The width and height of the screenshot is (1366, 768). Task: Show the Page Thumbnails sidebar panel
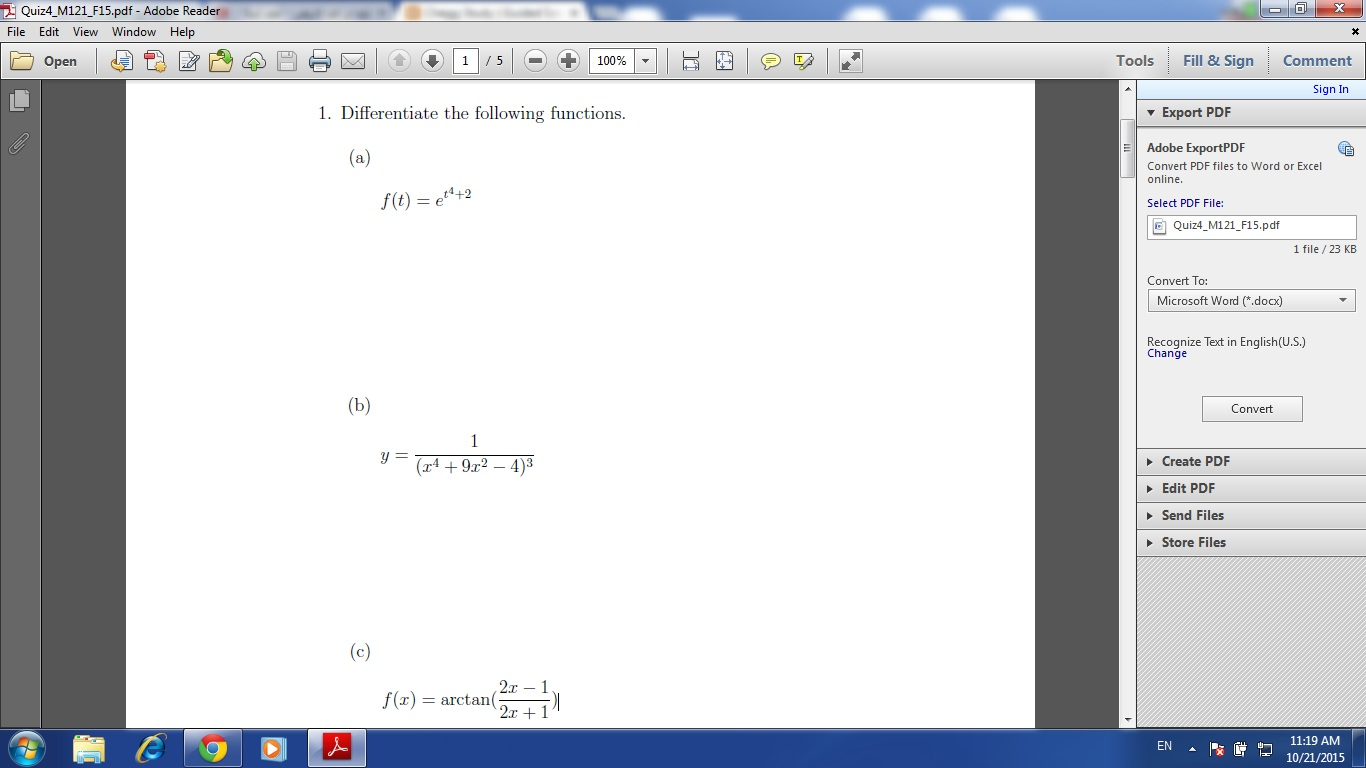[18, 100]
